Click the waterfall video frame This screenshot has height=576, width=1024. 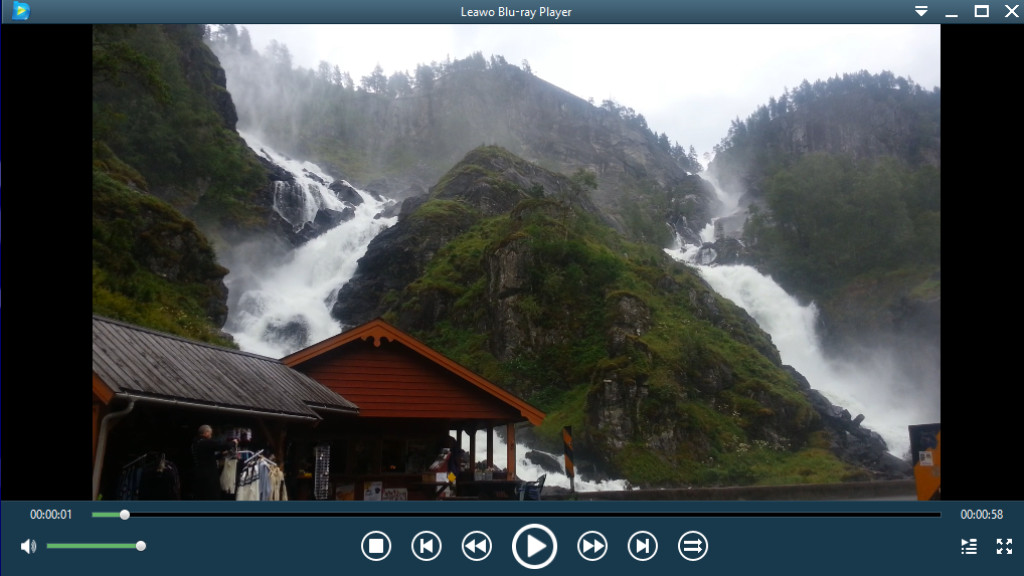point(516,262)
